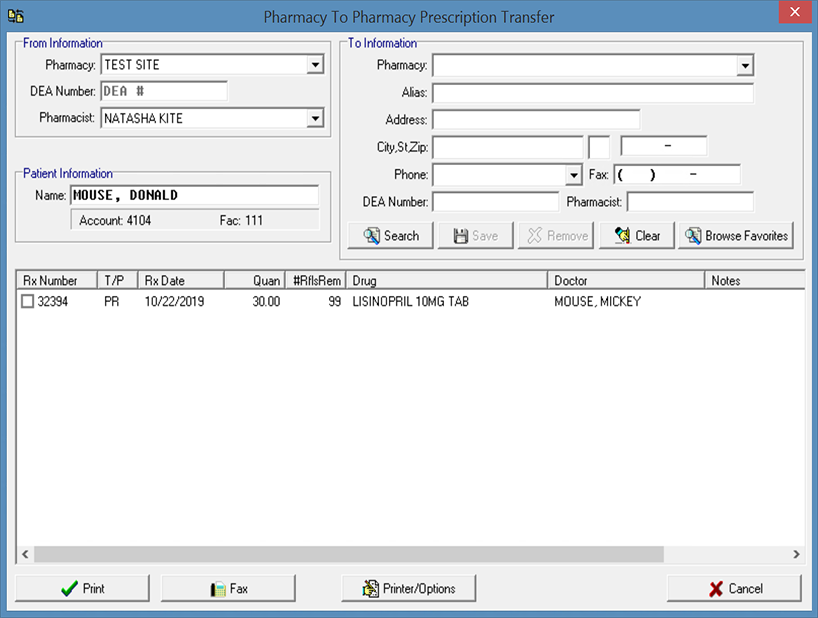The width and height of the screenshot is (818, 618).
Task: Click the horizontal scrollbar thumb
Action: tap(348, 553)
